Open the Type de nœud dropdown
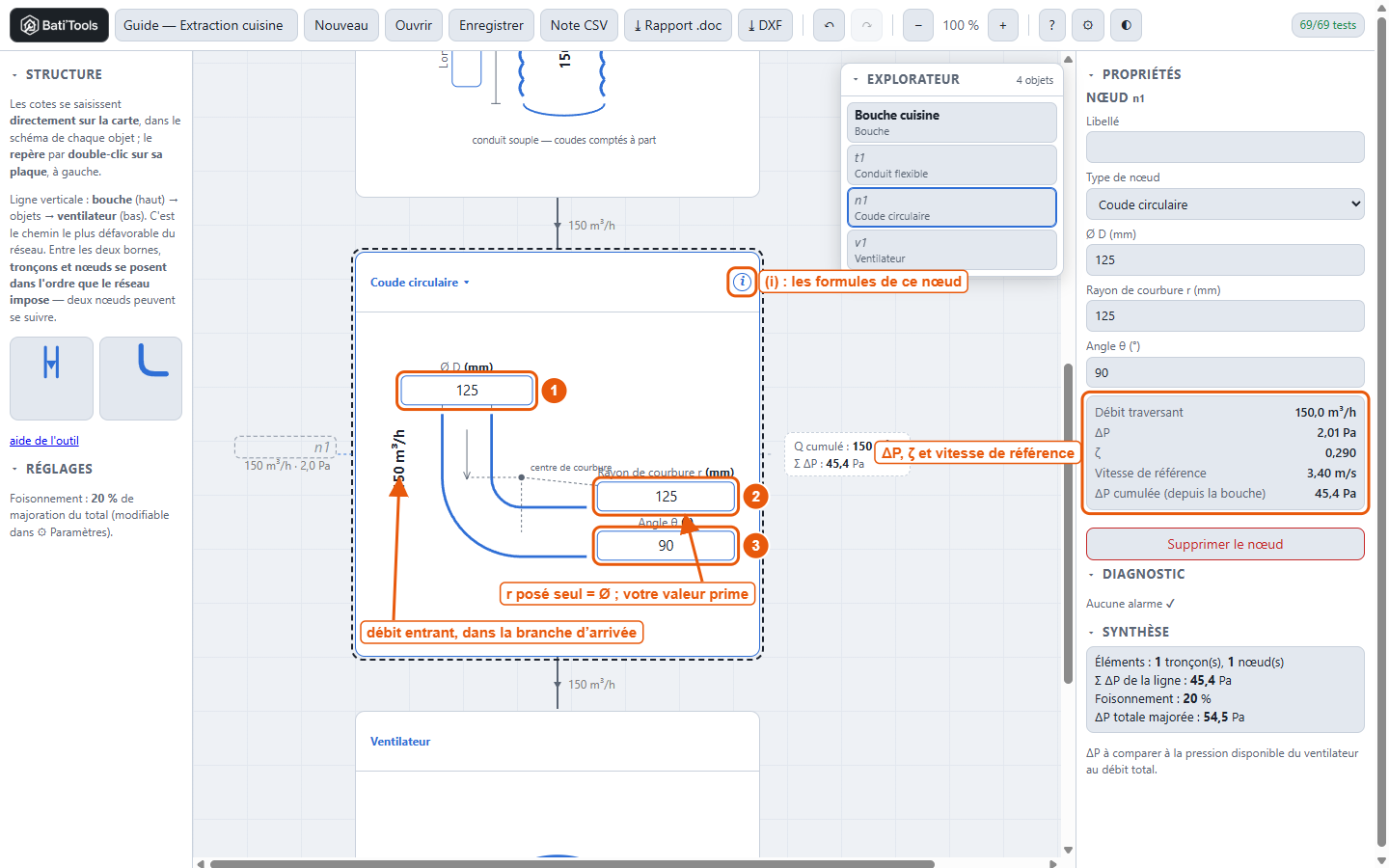Image resolution: width=1389 pixels, height=868 pixels. coord(1225,204)
